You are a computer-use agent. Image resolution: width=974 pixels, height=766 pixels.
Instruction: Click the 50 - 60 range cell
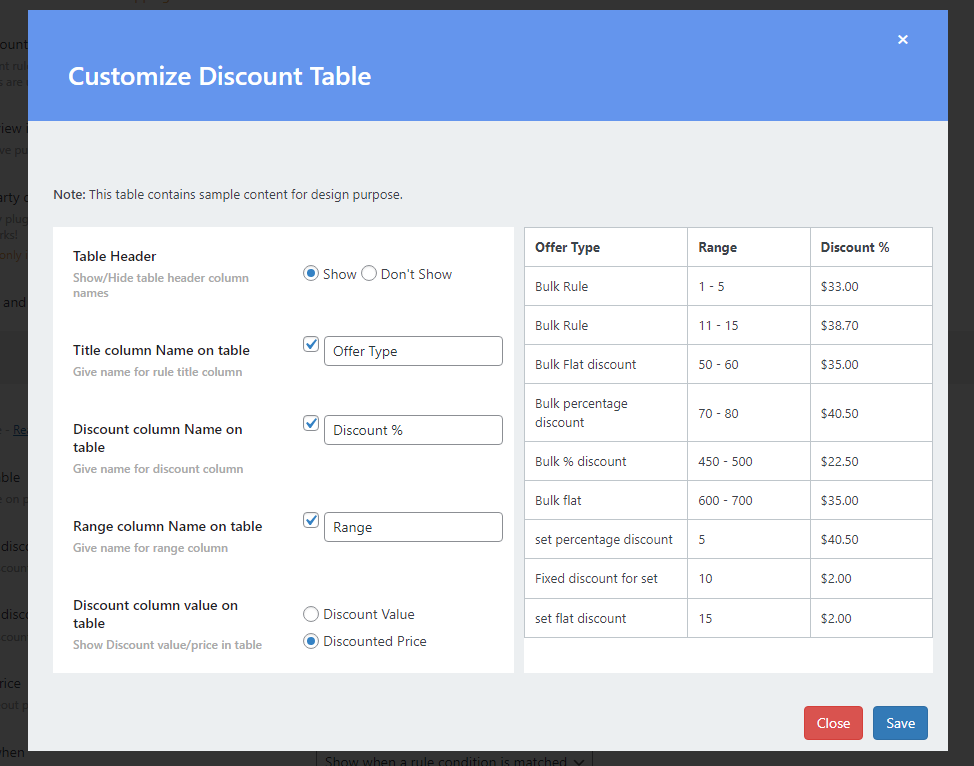pos(749,365)
